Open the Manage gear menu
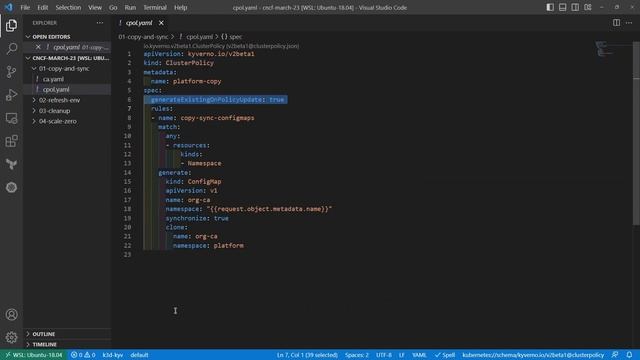Viewport: 640px width, 360px height. pos(11,338)
